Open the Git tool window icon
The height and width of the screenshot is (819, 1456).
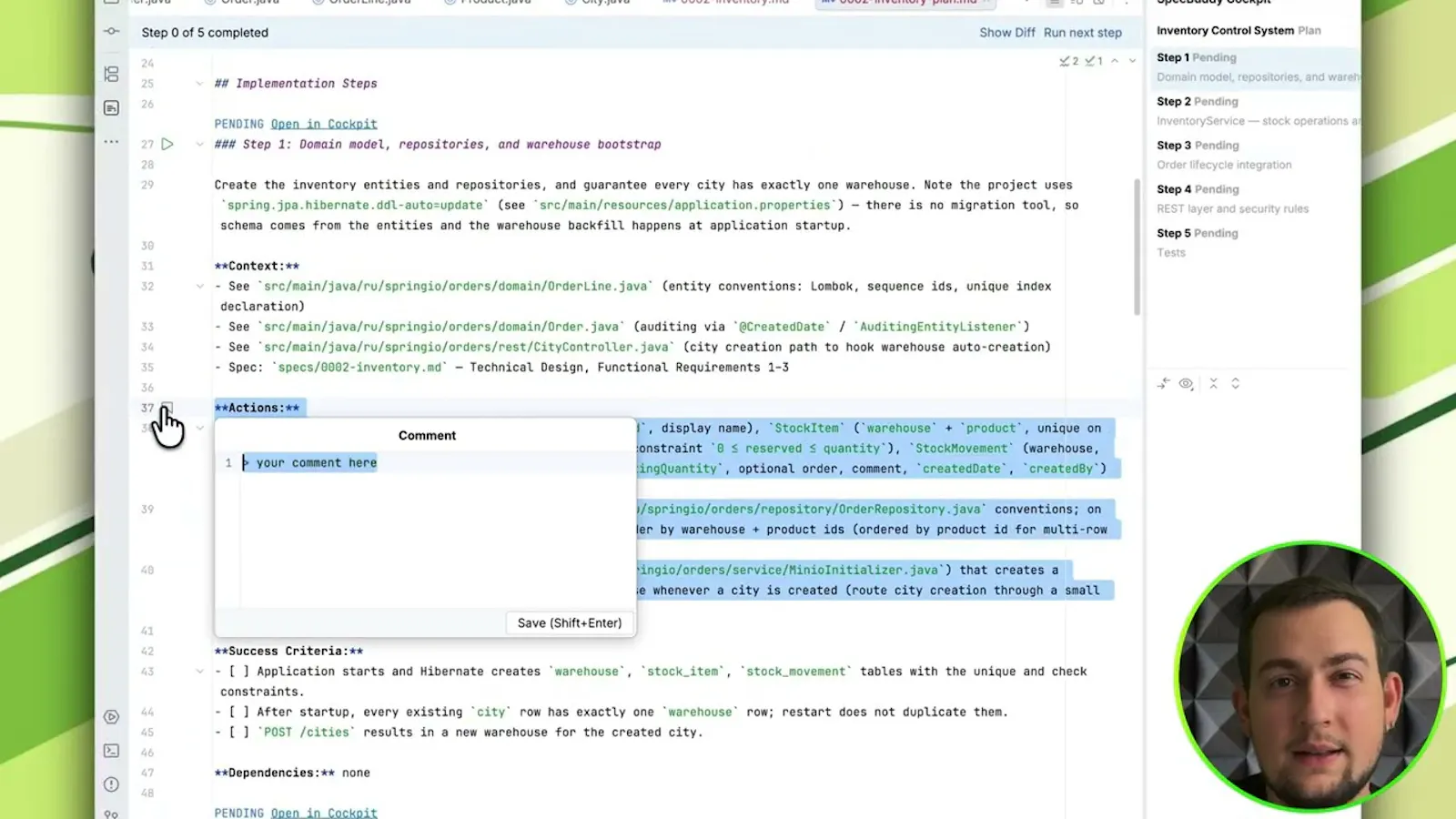pyautogui.click(x=111, y=814)
